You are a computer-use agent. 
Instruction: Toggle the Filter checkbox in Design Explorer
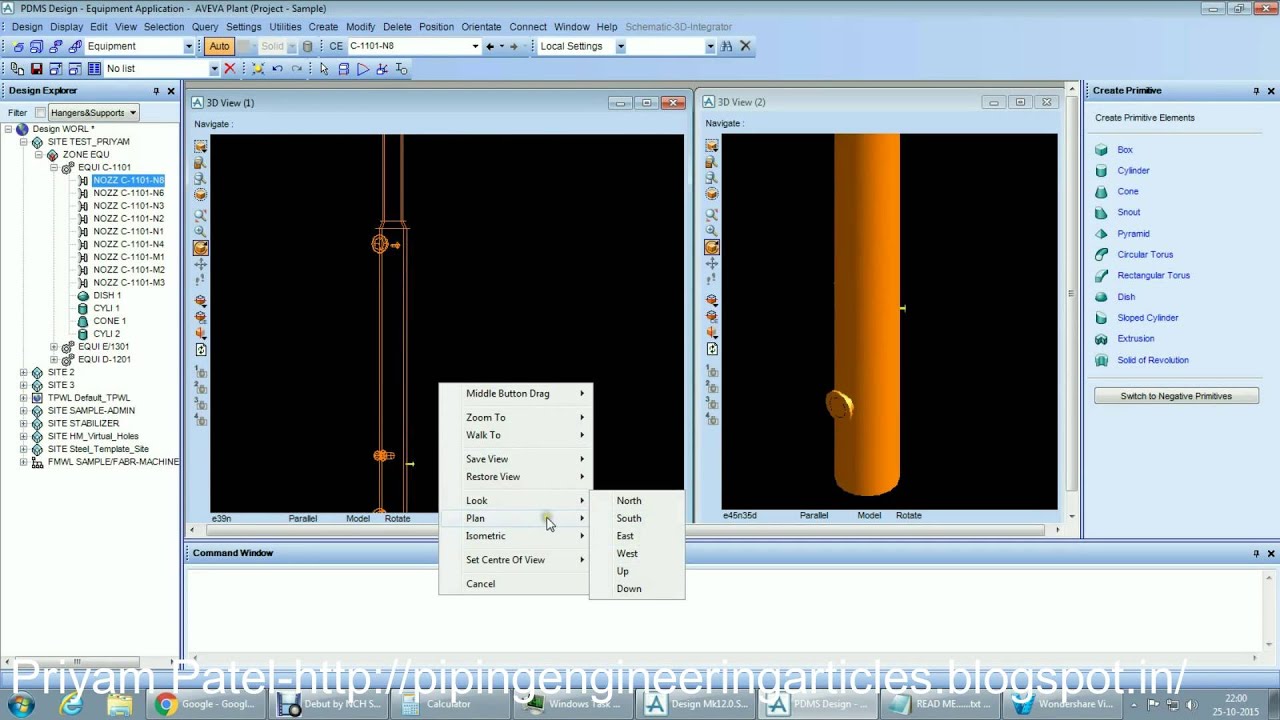40,113
